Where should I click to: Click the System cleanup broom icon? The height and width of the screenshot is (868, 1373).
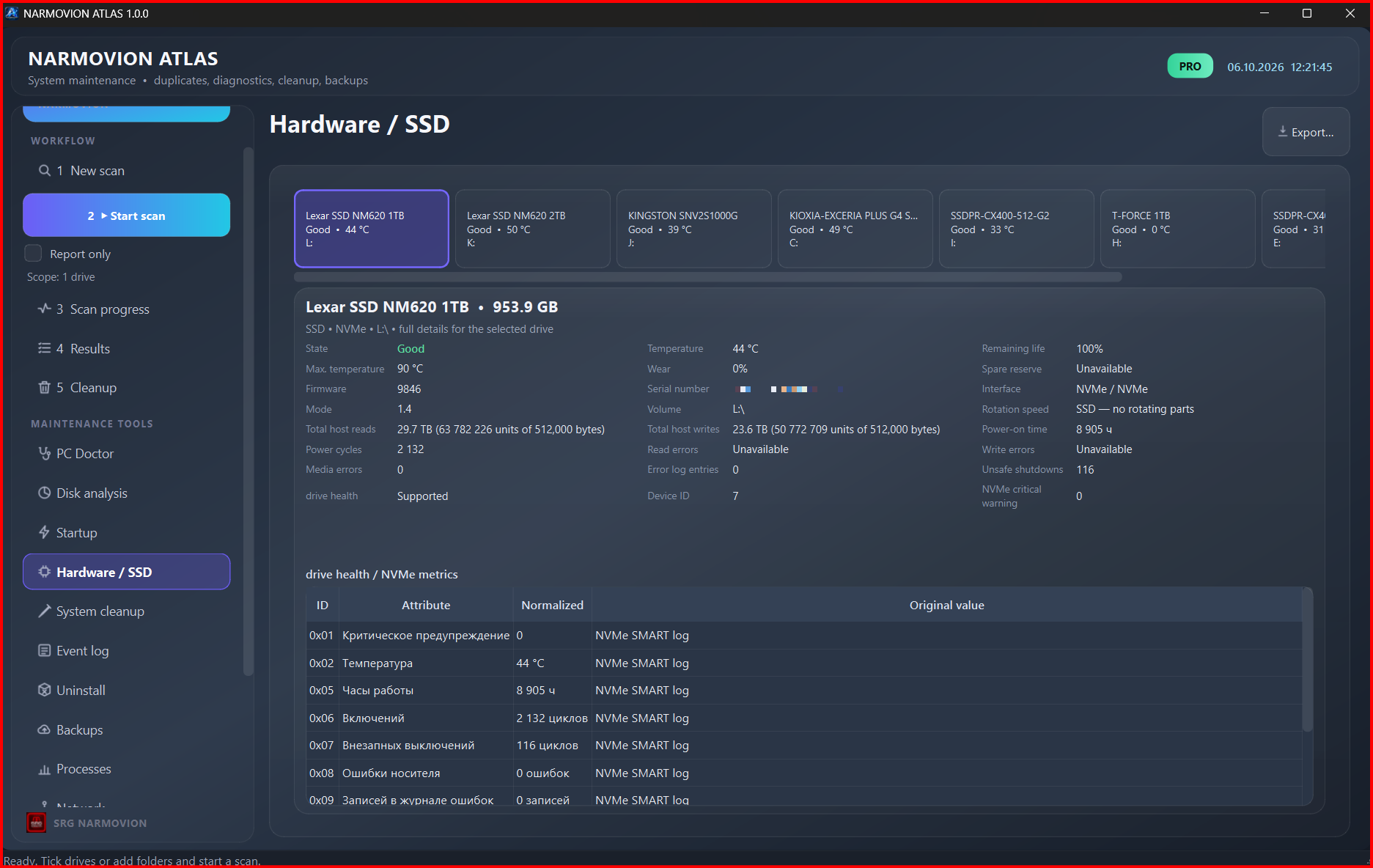pos(44,611)
